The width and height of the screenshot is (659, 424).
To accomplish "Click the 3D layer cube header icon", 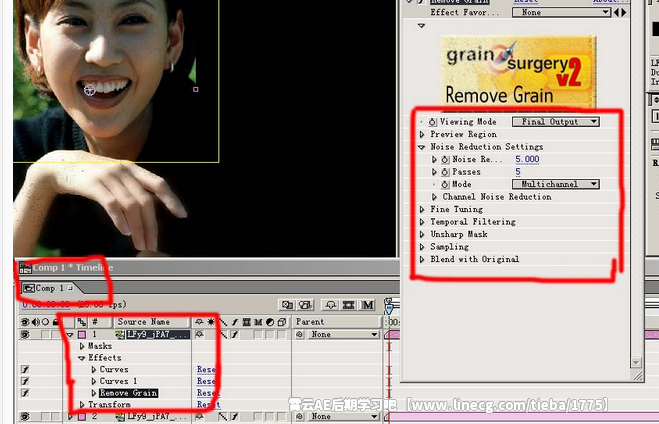I will tap(282, 322).
